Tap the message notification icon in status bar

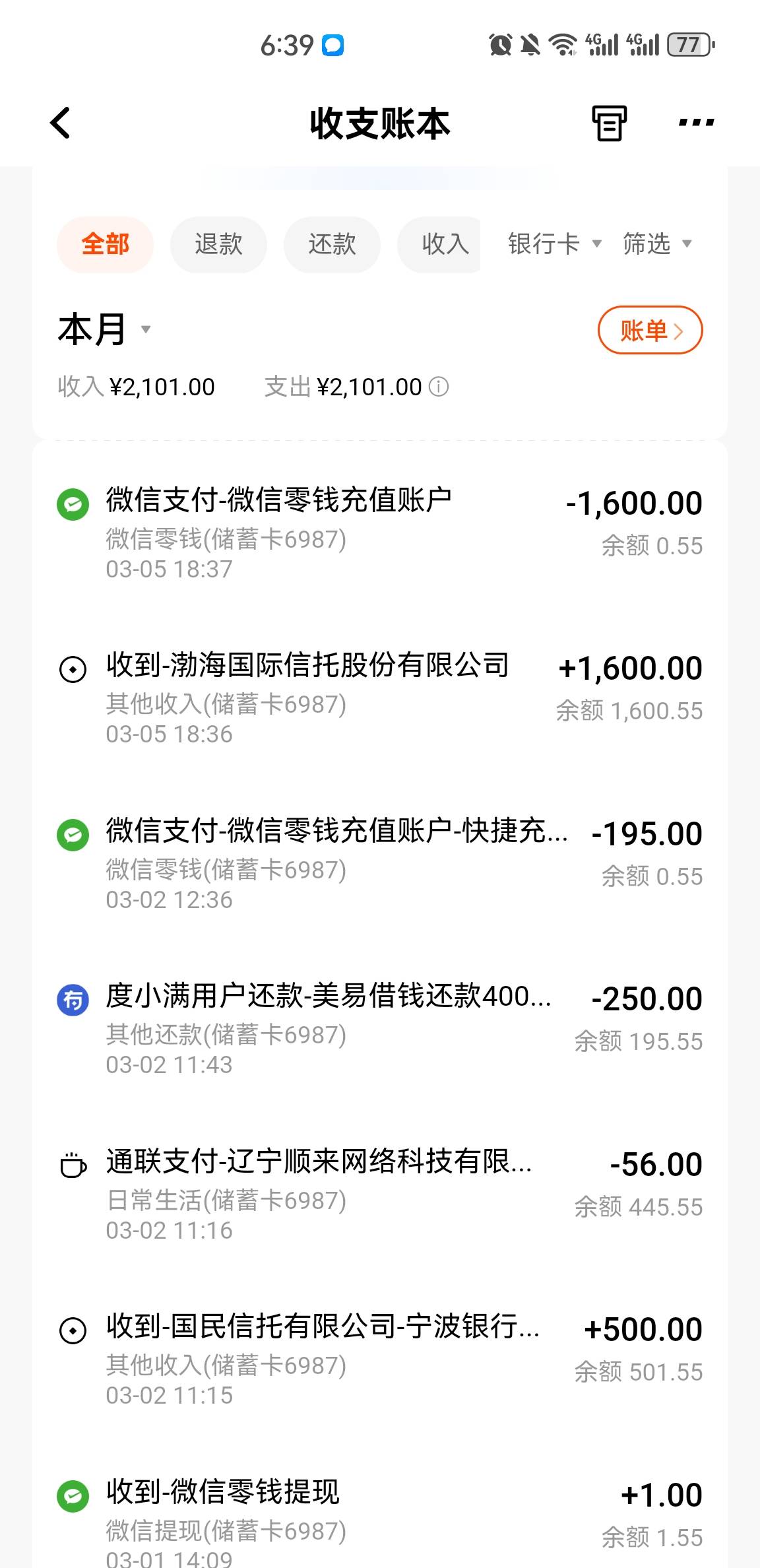click(x=332, y=46)
